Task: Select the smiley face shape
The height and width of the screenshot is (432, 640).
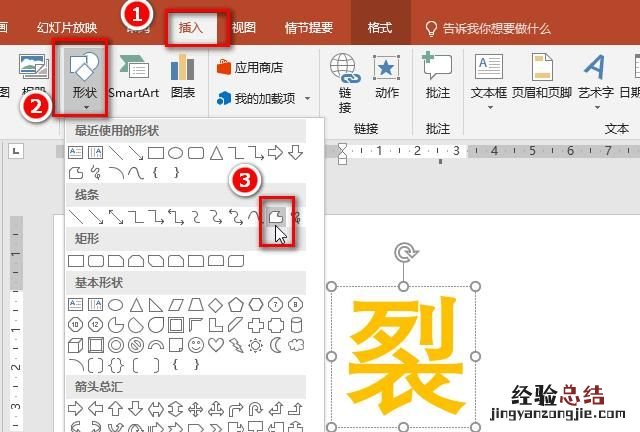Action: (196, 345)
